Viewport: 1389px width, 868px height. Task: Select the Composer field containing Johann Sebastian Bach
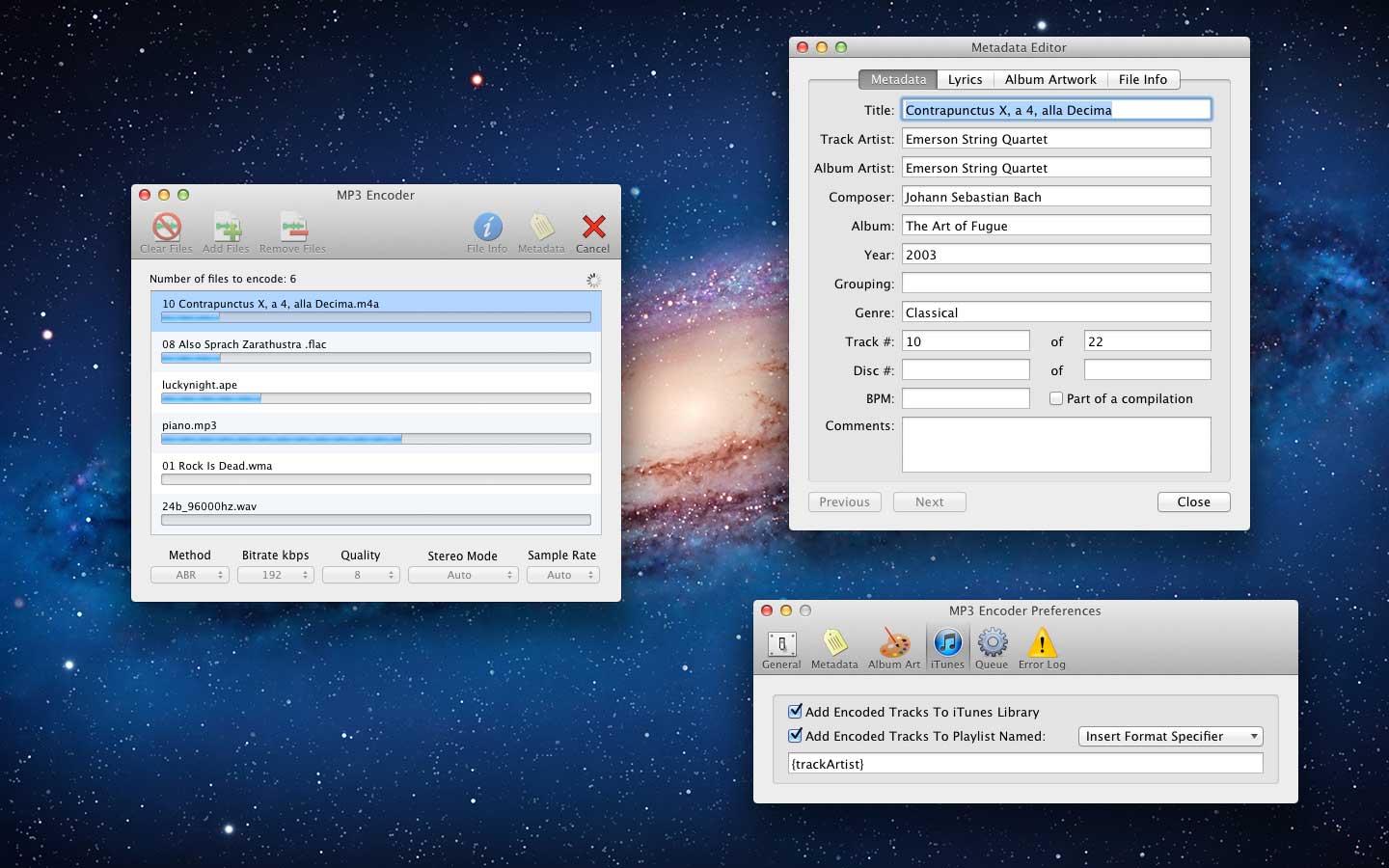(x=1055, y=196)
